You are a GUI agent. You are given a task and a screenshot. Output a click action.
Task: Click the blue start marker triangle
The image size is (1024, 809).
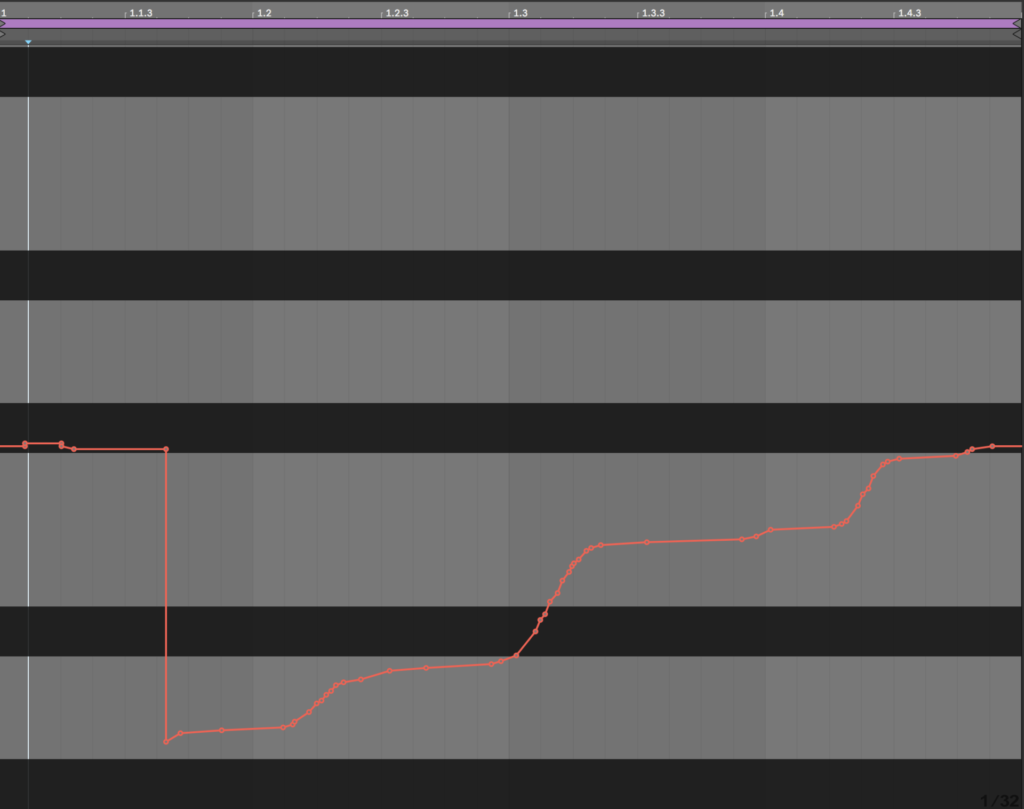click(28, 42)
